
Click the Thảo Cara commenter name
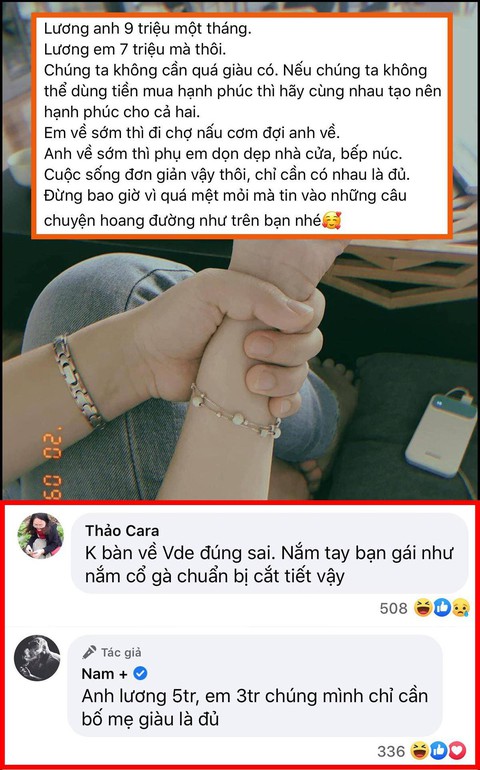(122, 531)
